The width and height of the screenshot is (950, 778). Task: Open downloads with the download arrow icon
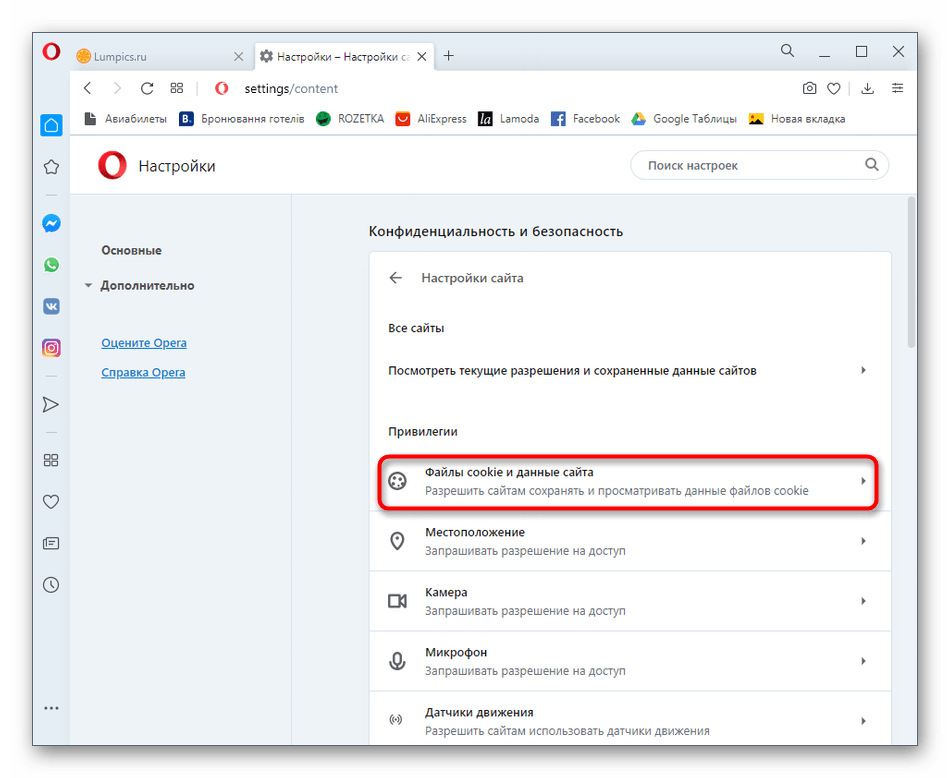coord(868,88)
